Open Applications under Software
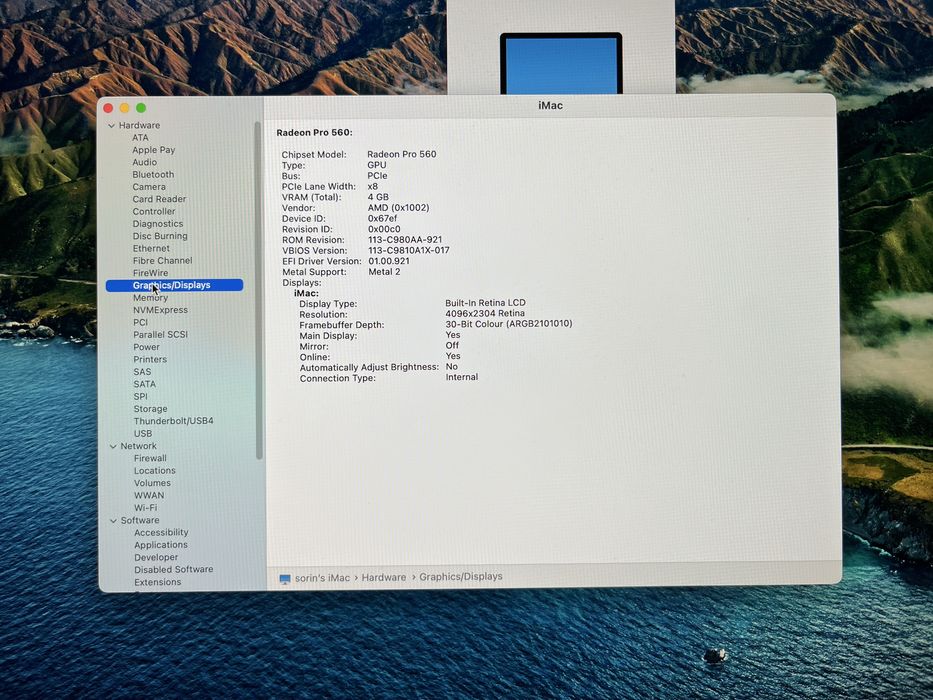 tap(161, 545)
